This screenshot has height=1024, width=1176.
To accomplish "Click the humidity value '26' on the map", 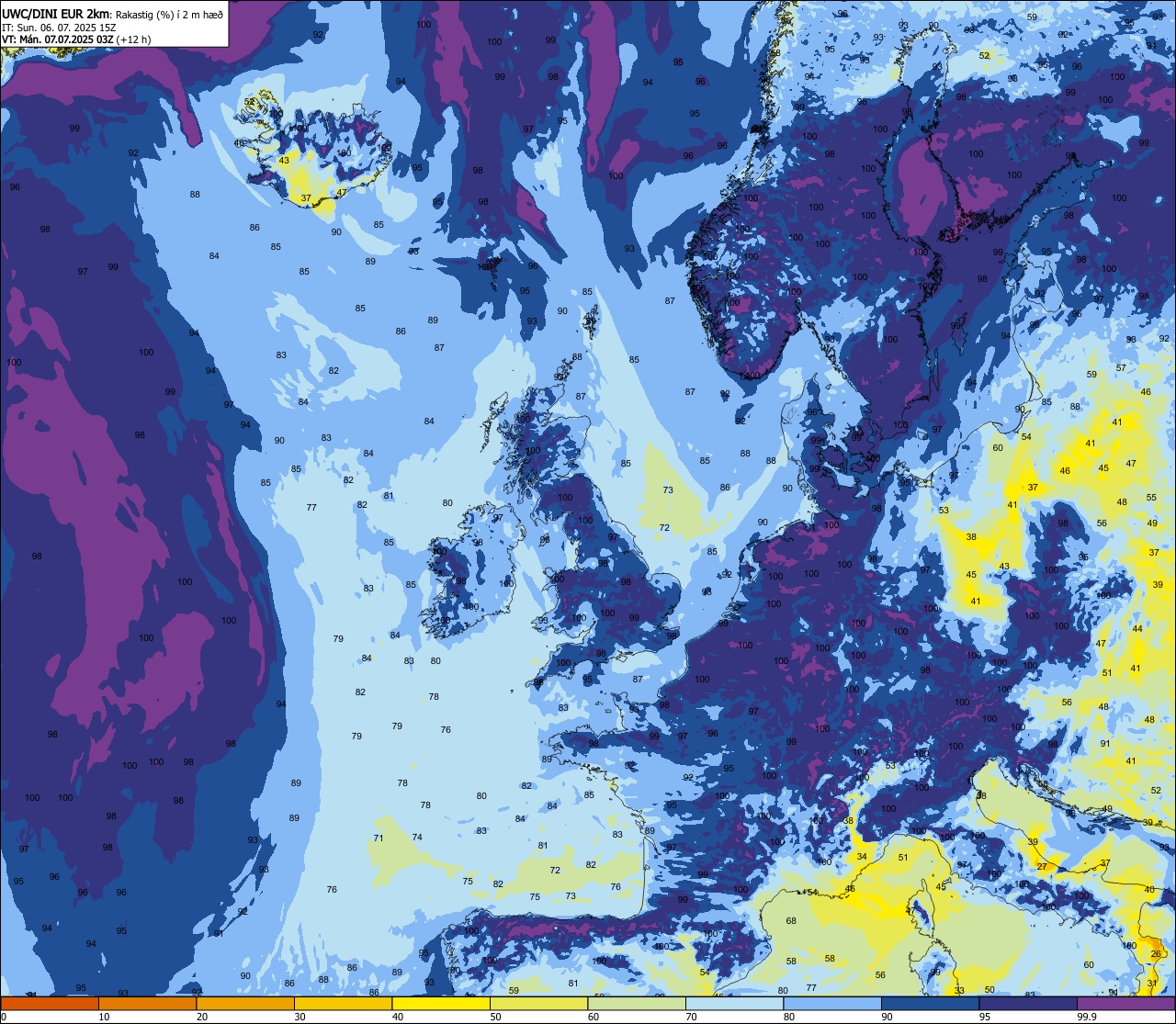I will [x=1156, y=955].
